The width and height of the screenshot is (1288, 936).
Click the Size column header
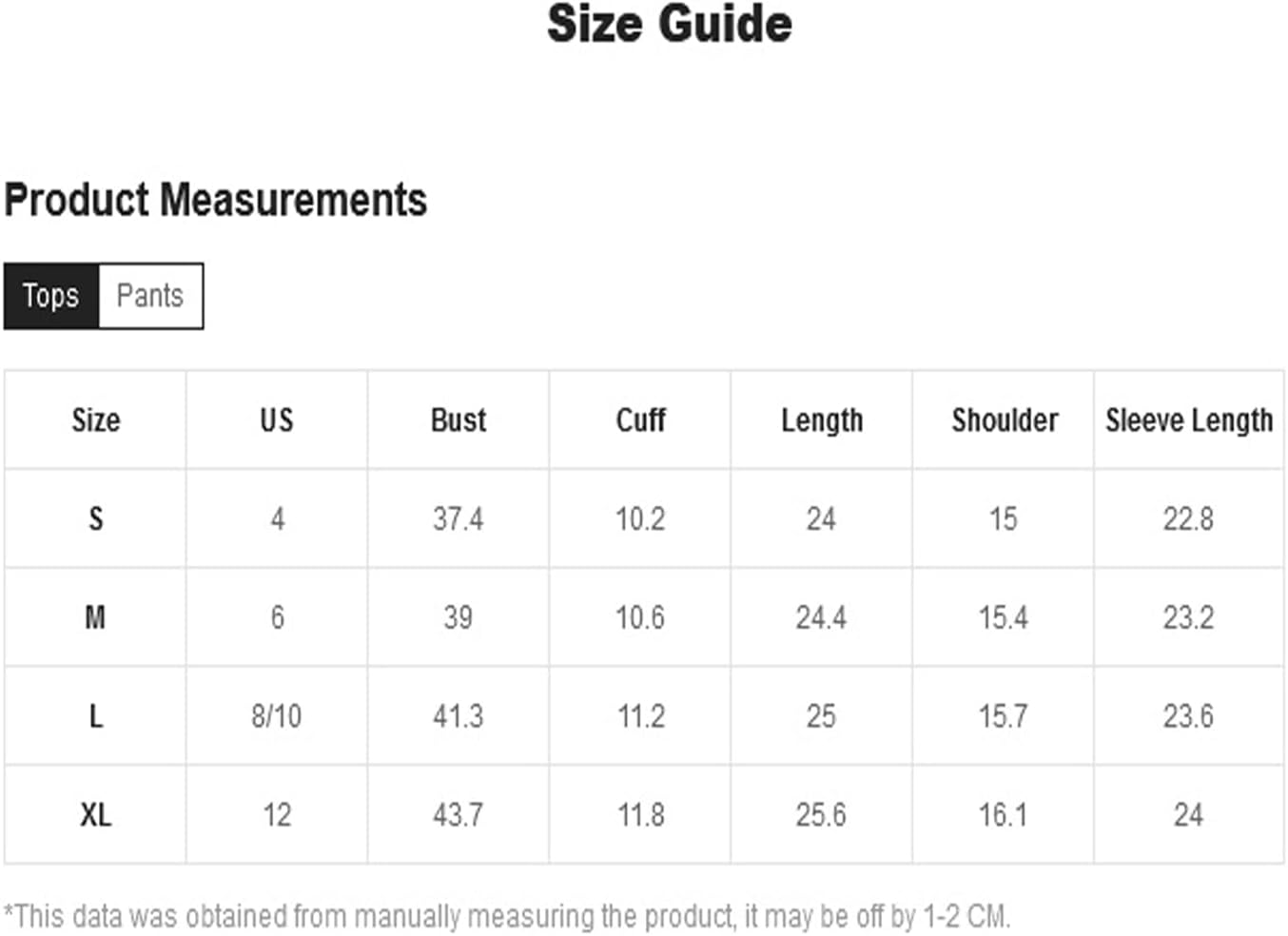95,419
